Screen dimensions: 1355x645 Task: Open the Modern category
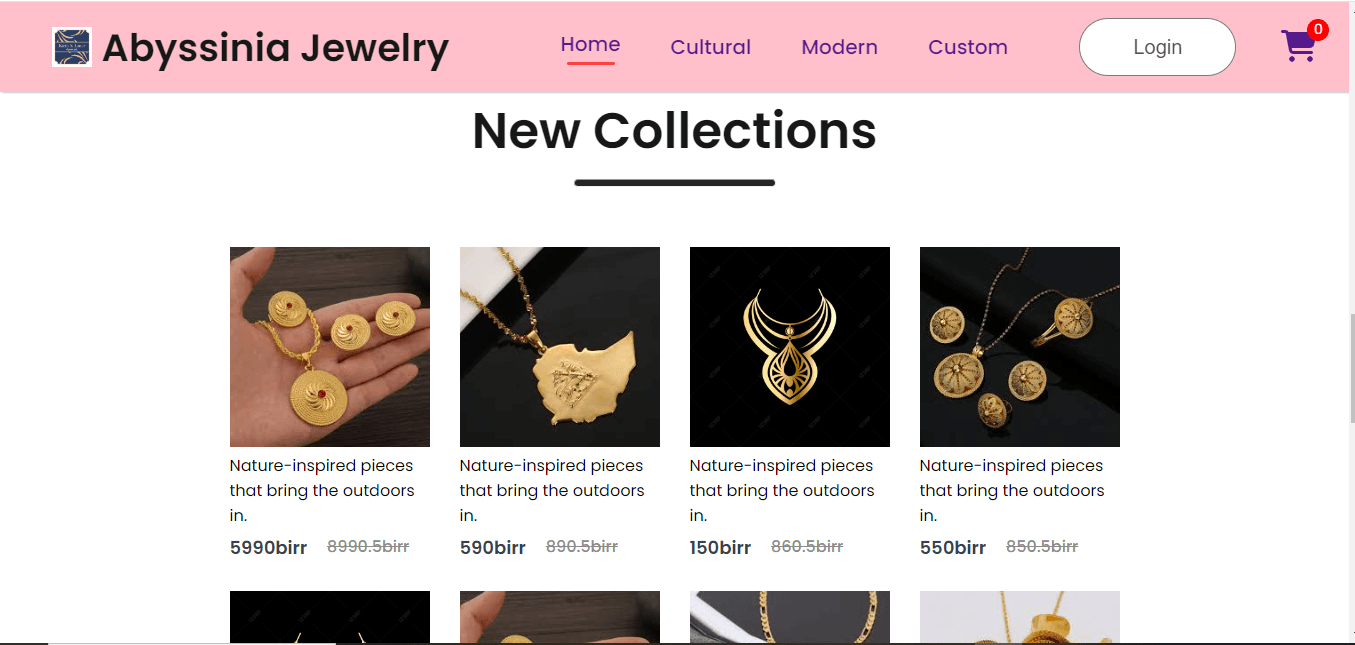(839, 47)
